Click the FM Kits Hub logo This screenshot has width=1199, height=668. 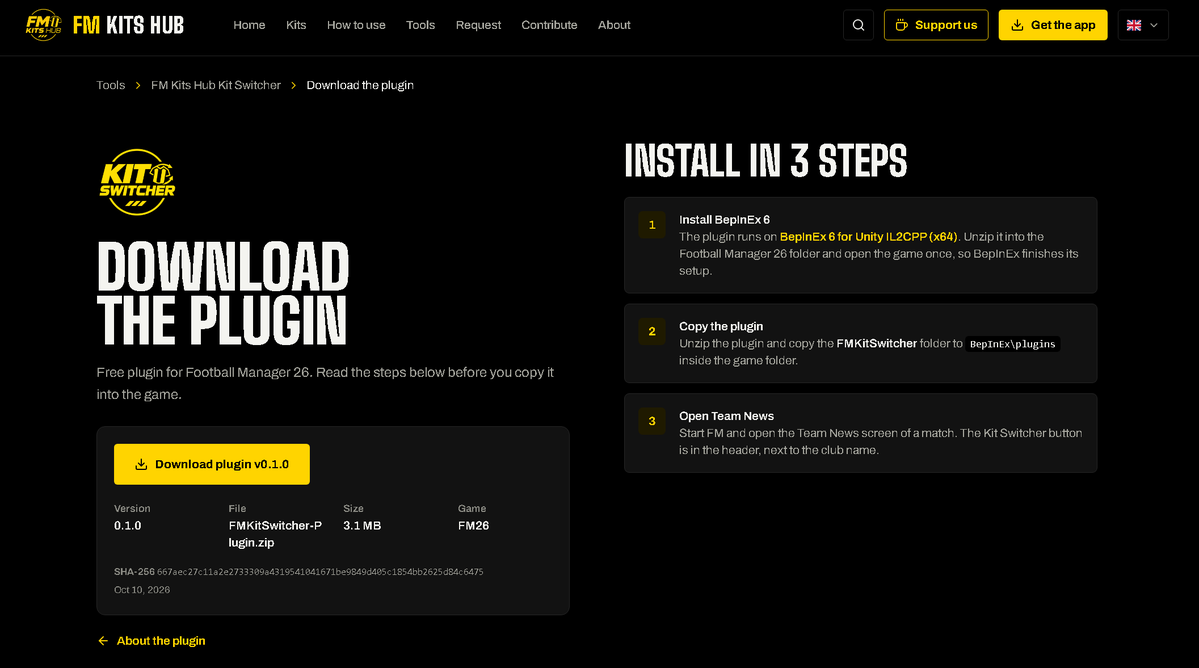point(105,25)
